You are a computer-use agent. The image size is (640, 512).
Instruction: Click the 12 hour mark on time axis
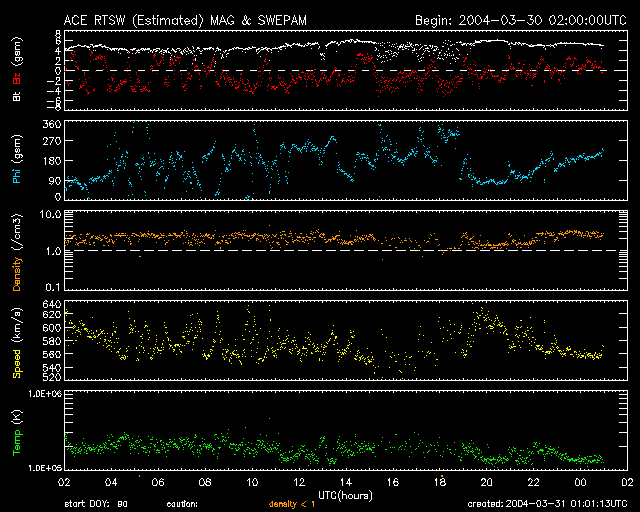coord(299,482)
